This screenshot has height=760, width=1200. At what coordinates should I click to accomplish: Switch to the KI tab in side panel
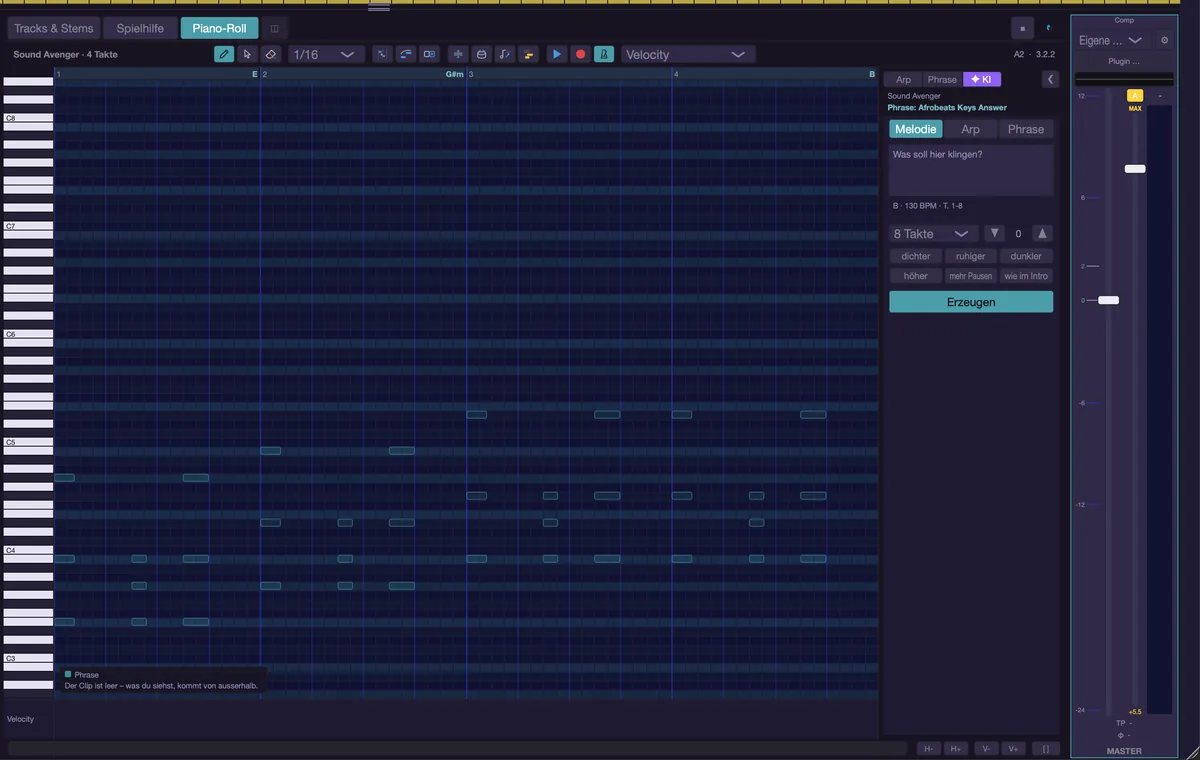pyautogui.click(x=982, y=79)
